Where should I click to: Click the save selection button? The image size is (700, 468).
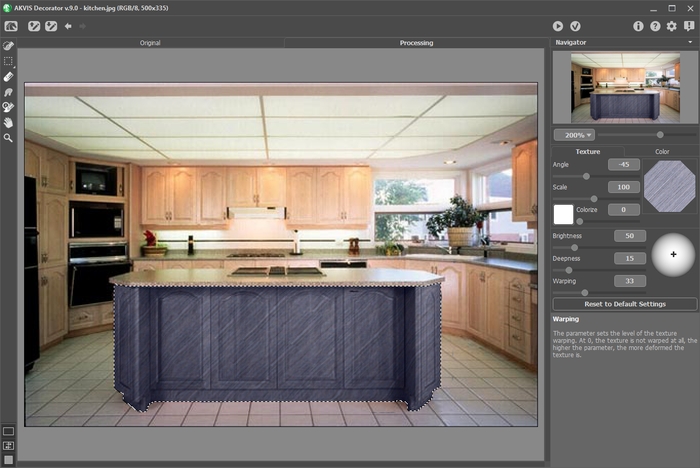[51, 26]
